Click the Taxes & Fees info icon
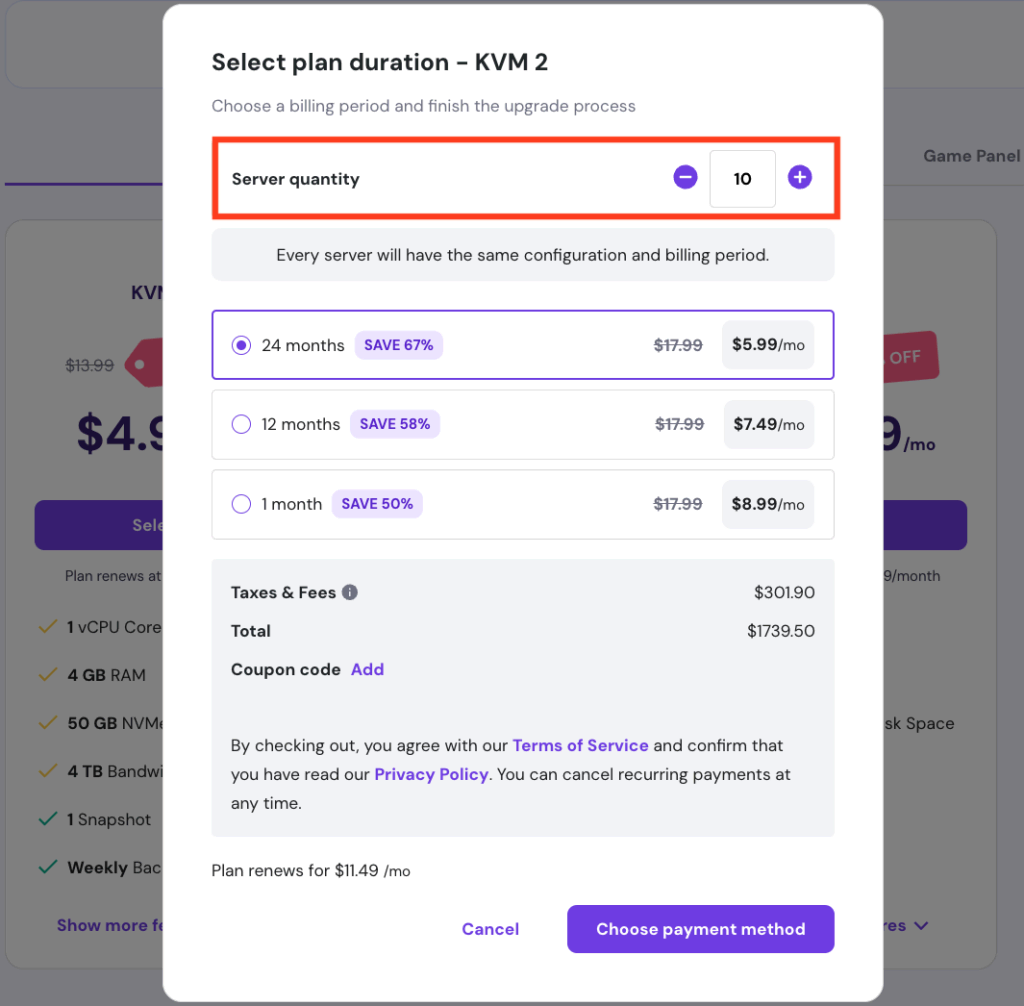Viewport: 1024px width, 1006px height. [350, 592]
